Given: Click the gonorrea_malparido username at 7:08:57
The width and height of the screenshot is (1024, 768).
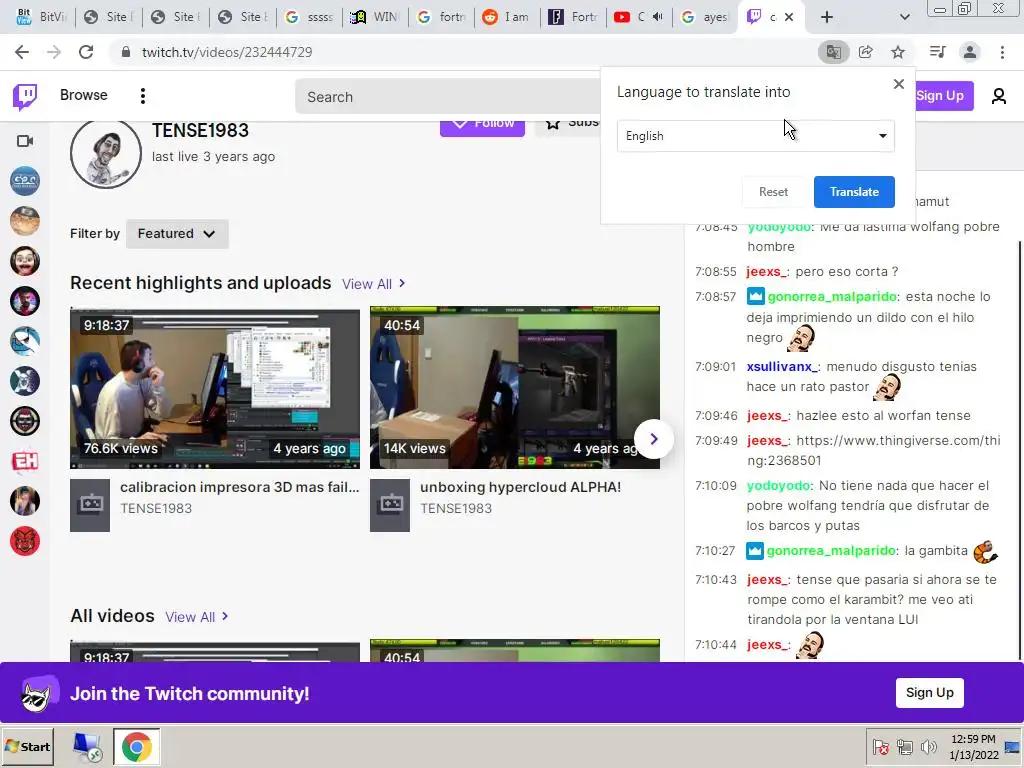Looking at the screenshot, I should point(833,296).
